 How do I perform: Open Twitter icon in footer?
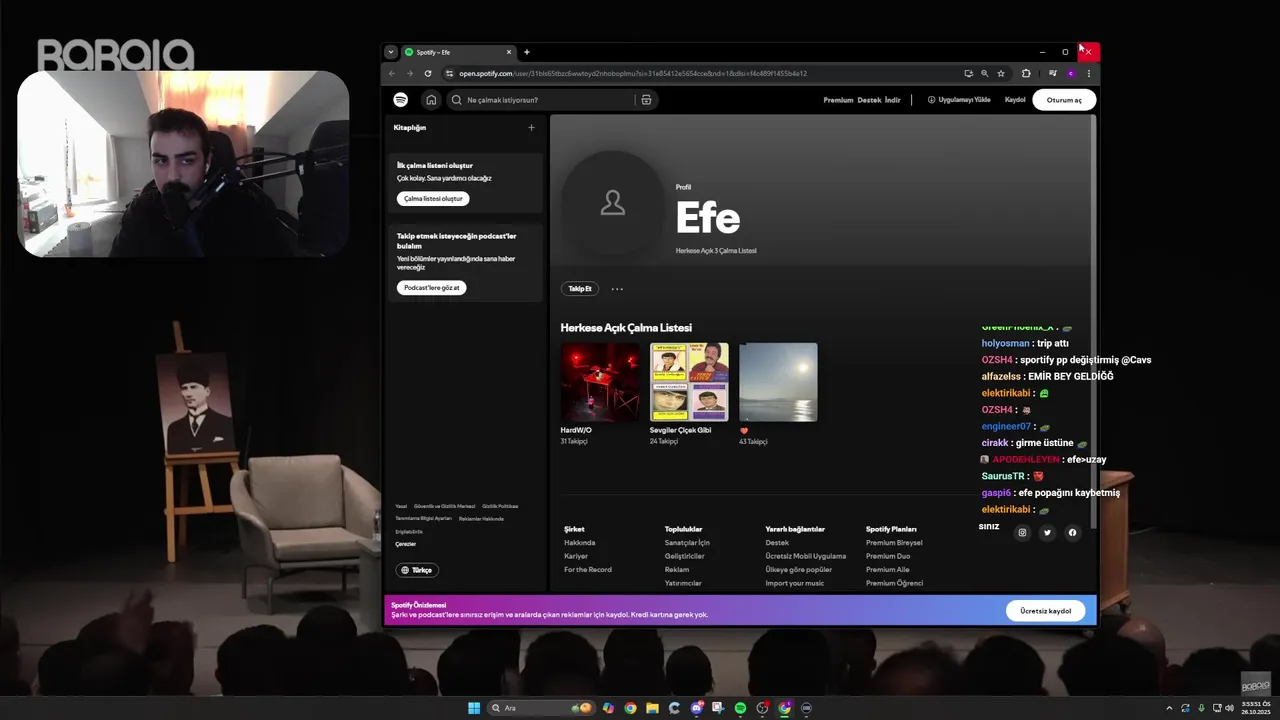click(1047, 533)
